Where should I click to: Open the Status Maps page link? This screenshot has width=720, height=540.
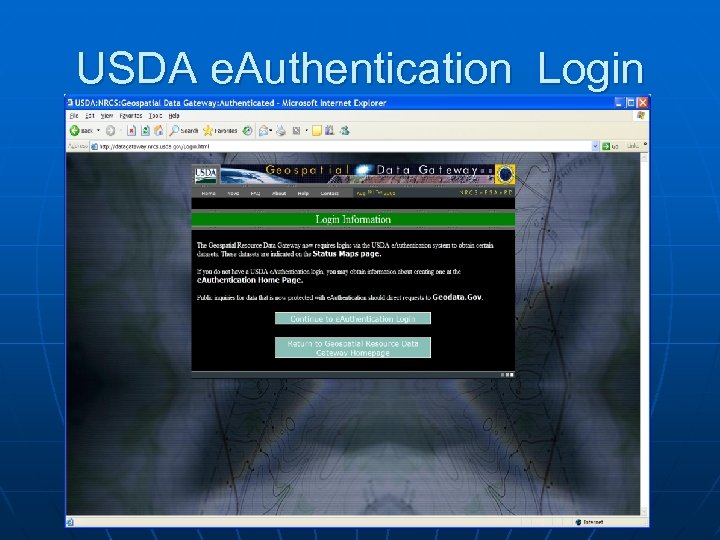(x=347, y=253)
